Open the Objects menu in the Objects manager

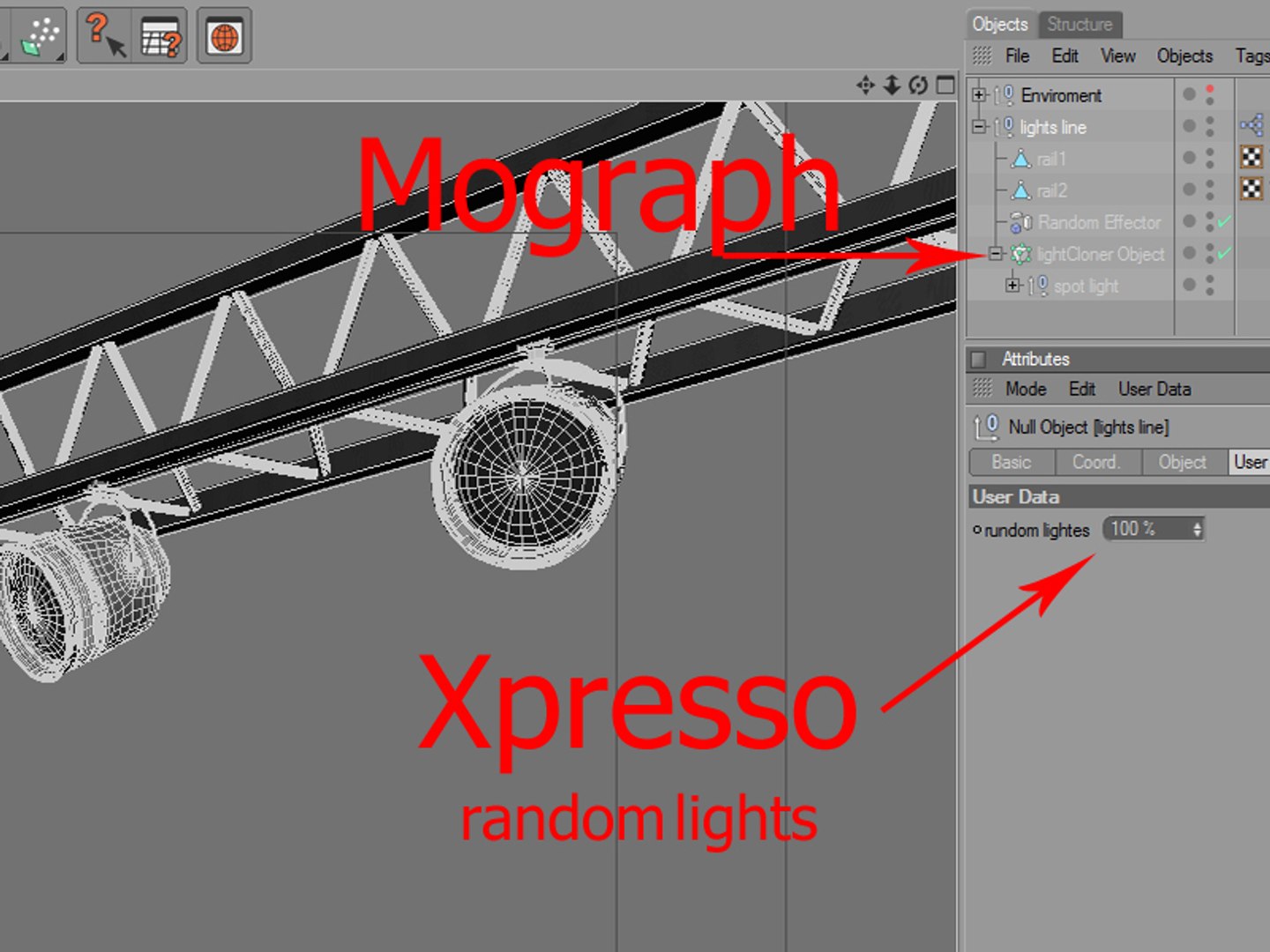pos(1184,56)
